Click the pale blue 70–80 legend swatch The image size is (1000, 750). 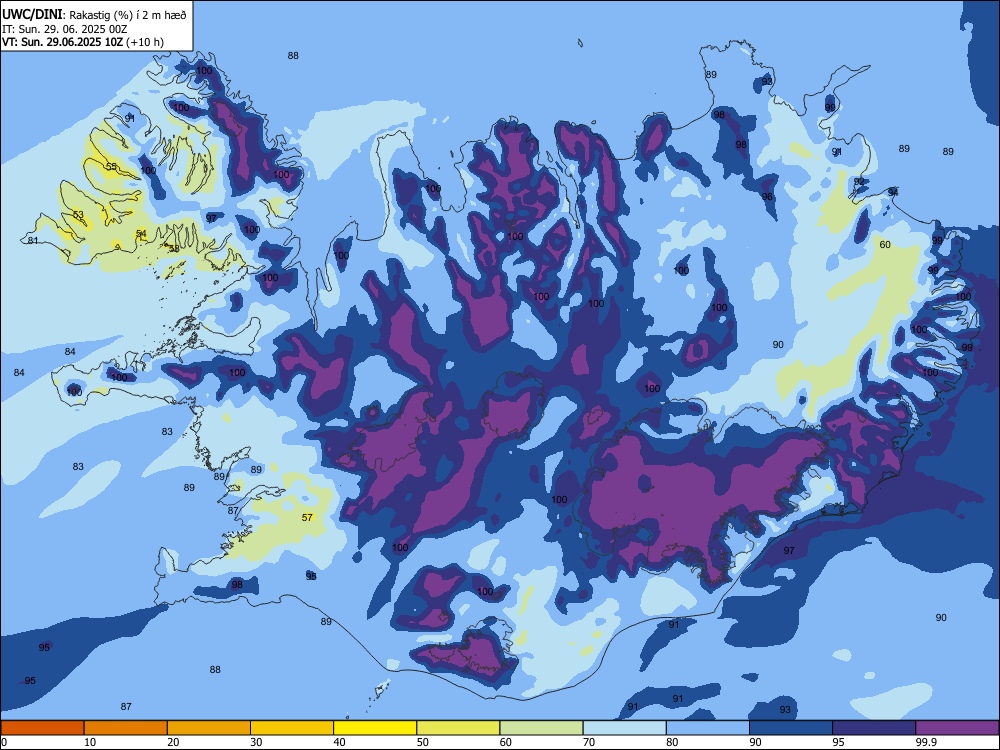coord(624,728)
